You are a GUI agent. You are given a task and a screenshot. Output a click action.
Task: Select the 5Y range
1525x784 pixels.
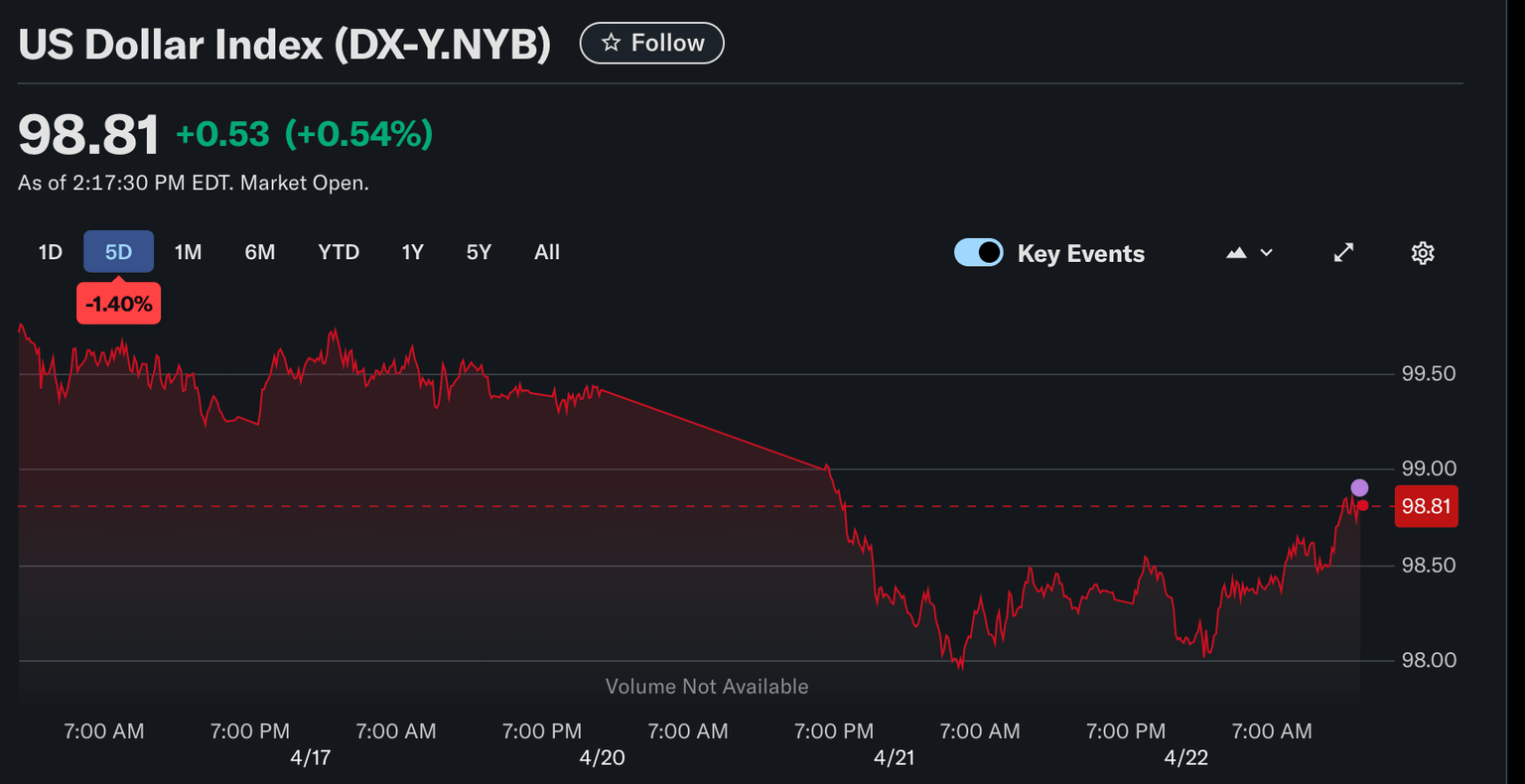click(479, 252)
